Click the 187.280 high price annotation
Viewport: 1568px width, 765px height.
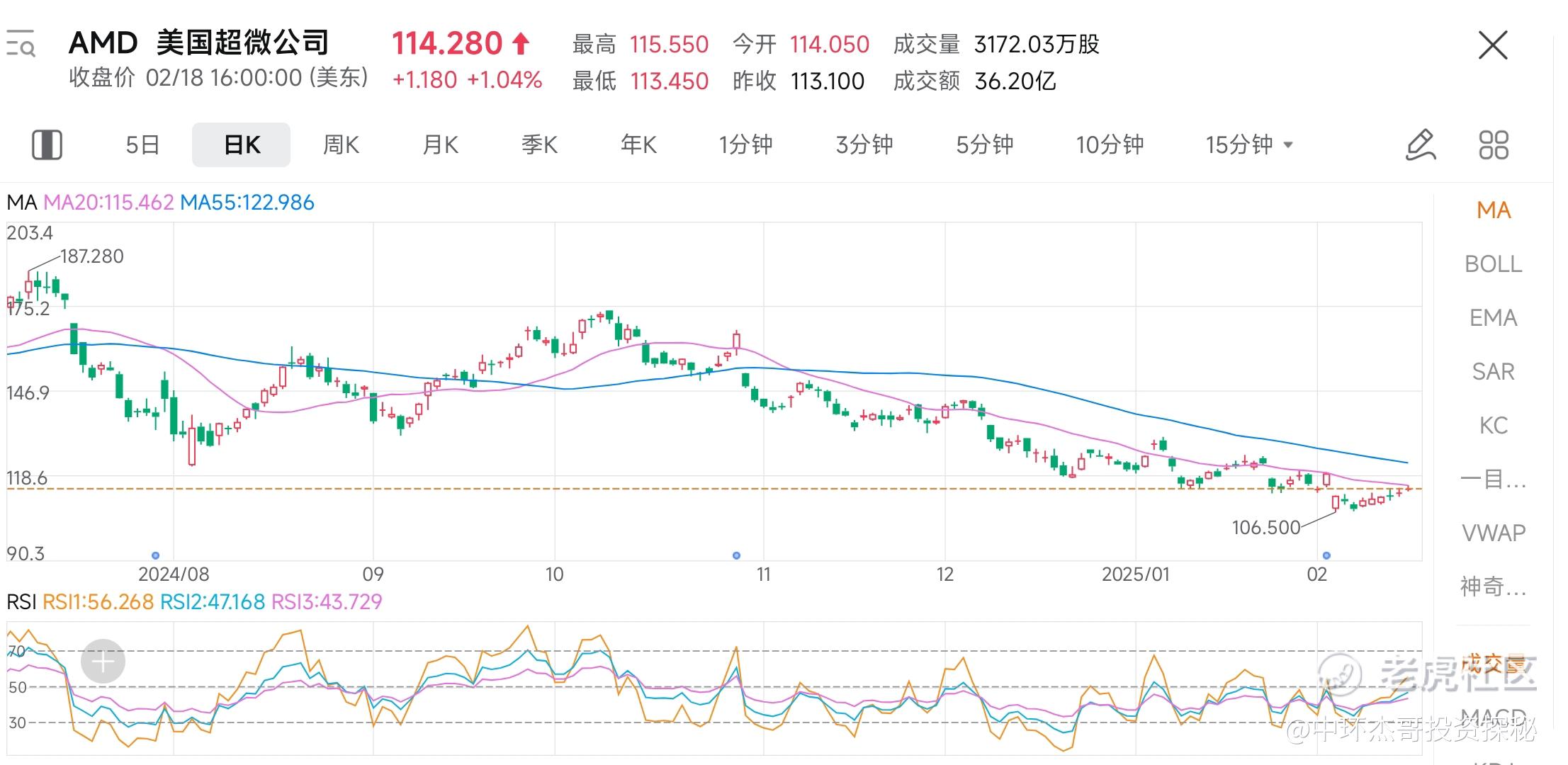(x=92, y=256)
